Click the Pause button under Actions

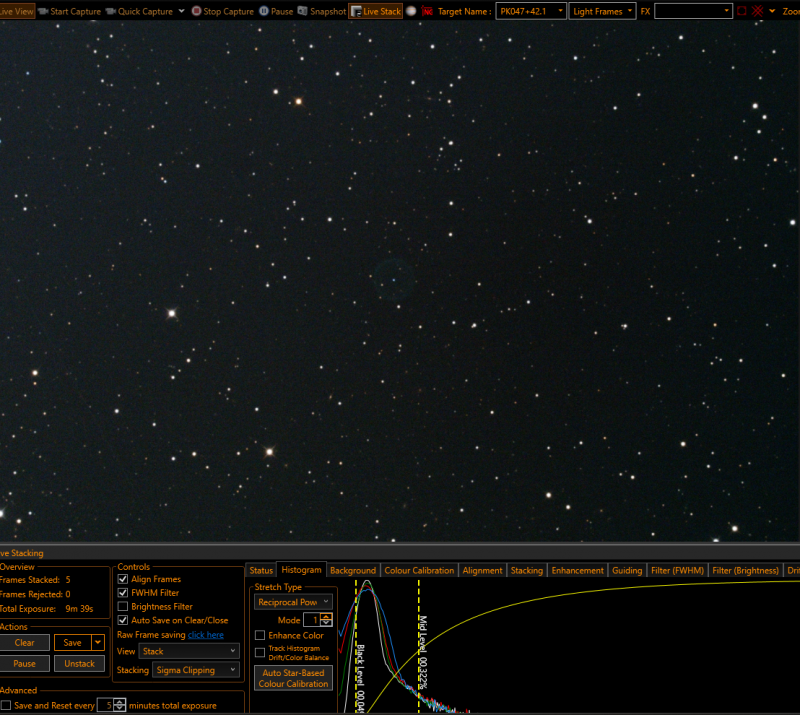(x=24, y=663)
